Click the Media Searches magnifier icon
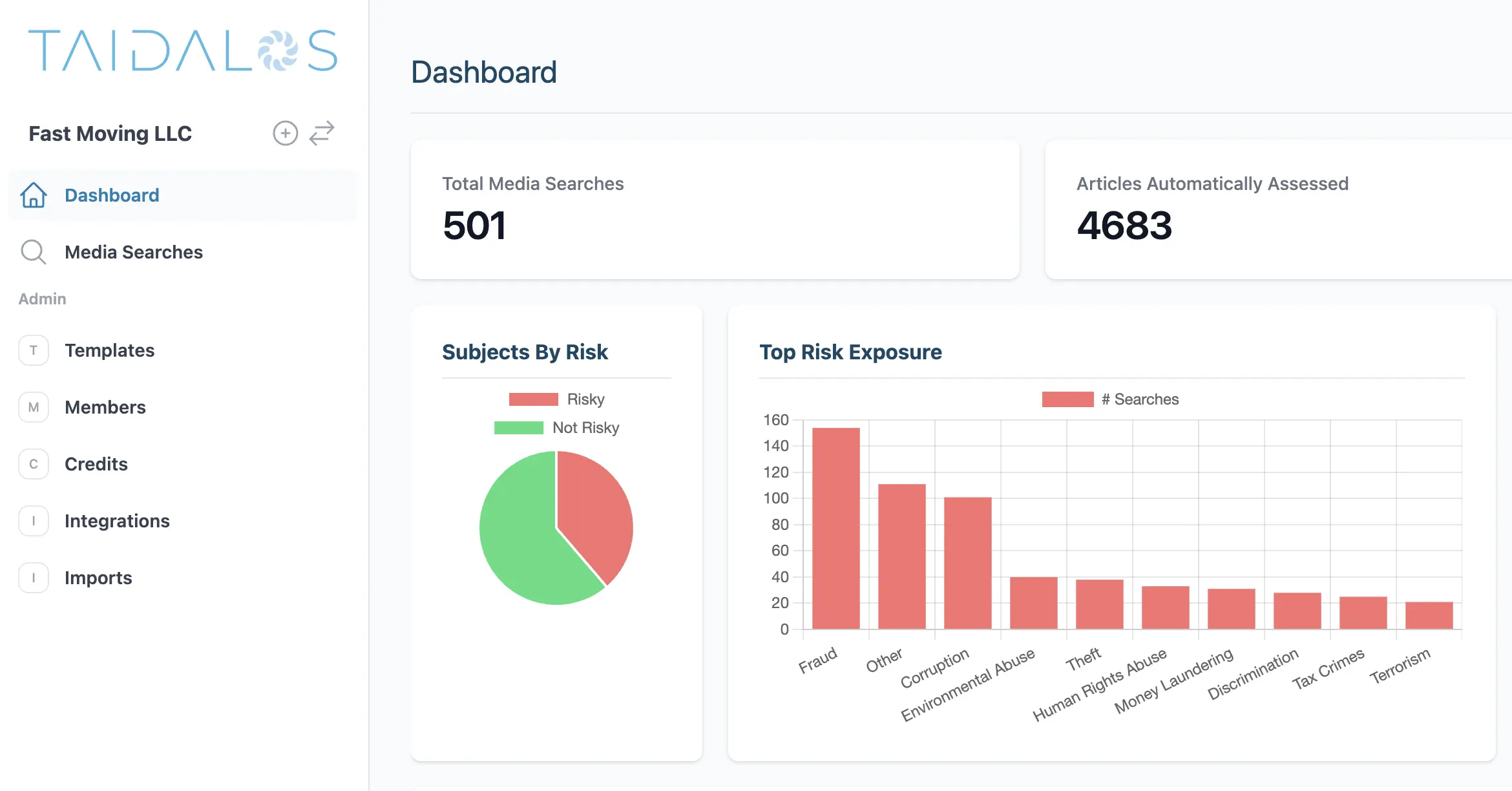This screenshot has width=1512, height=791. tap(33, 252)
